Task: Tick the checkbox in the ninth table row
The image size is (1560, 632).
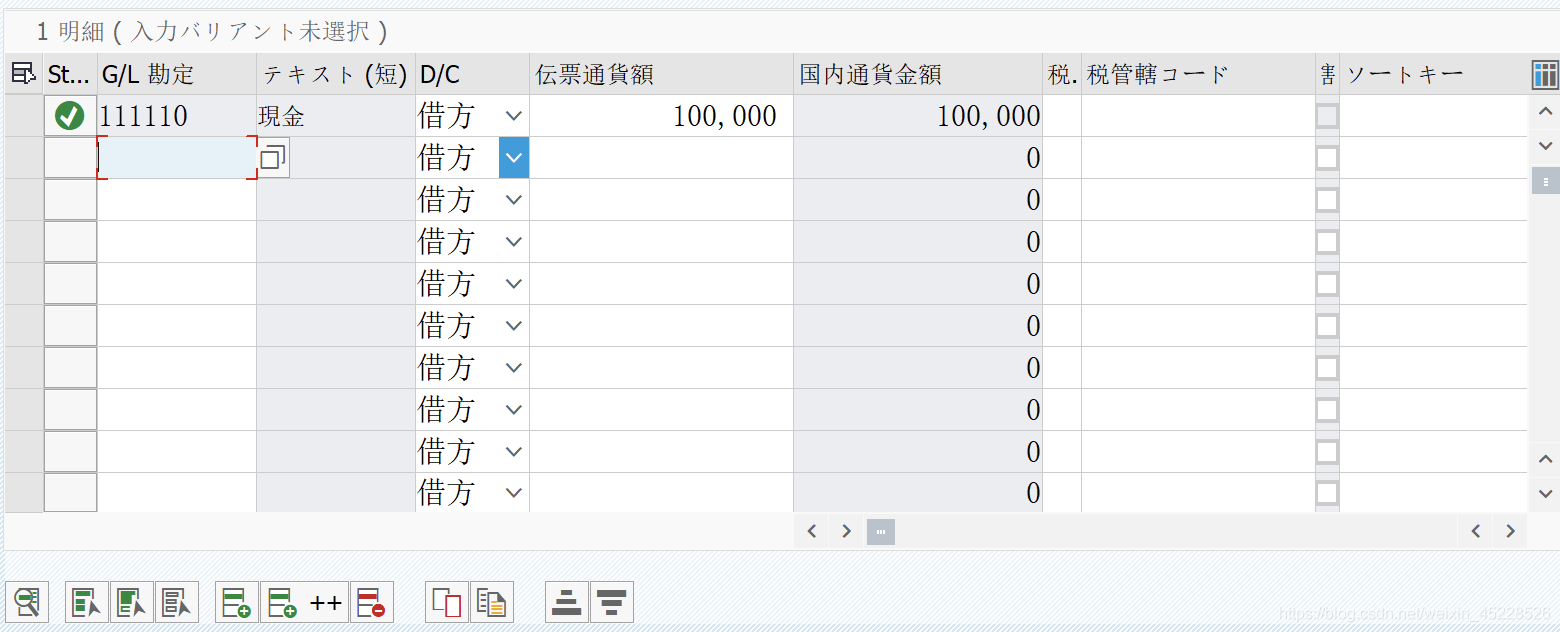Action: [1327, 452]
